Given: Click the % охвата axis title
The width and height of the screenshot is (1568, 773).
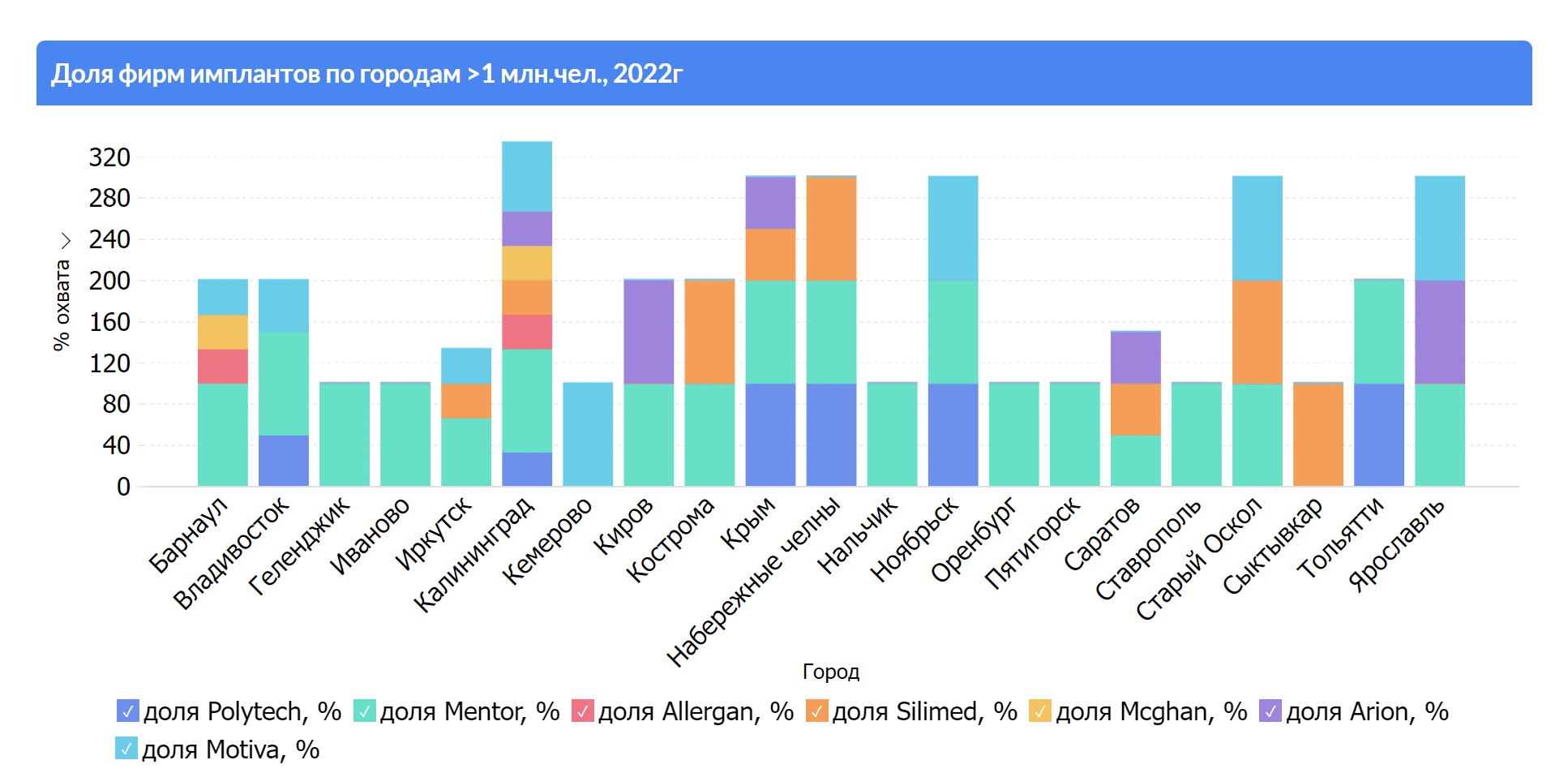Looking at the screenshot, I should [62, 305].
